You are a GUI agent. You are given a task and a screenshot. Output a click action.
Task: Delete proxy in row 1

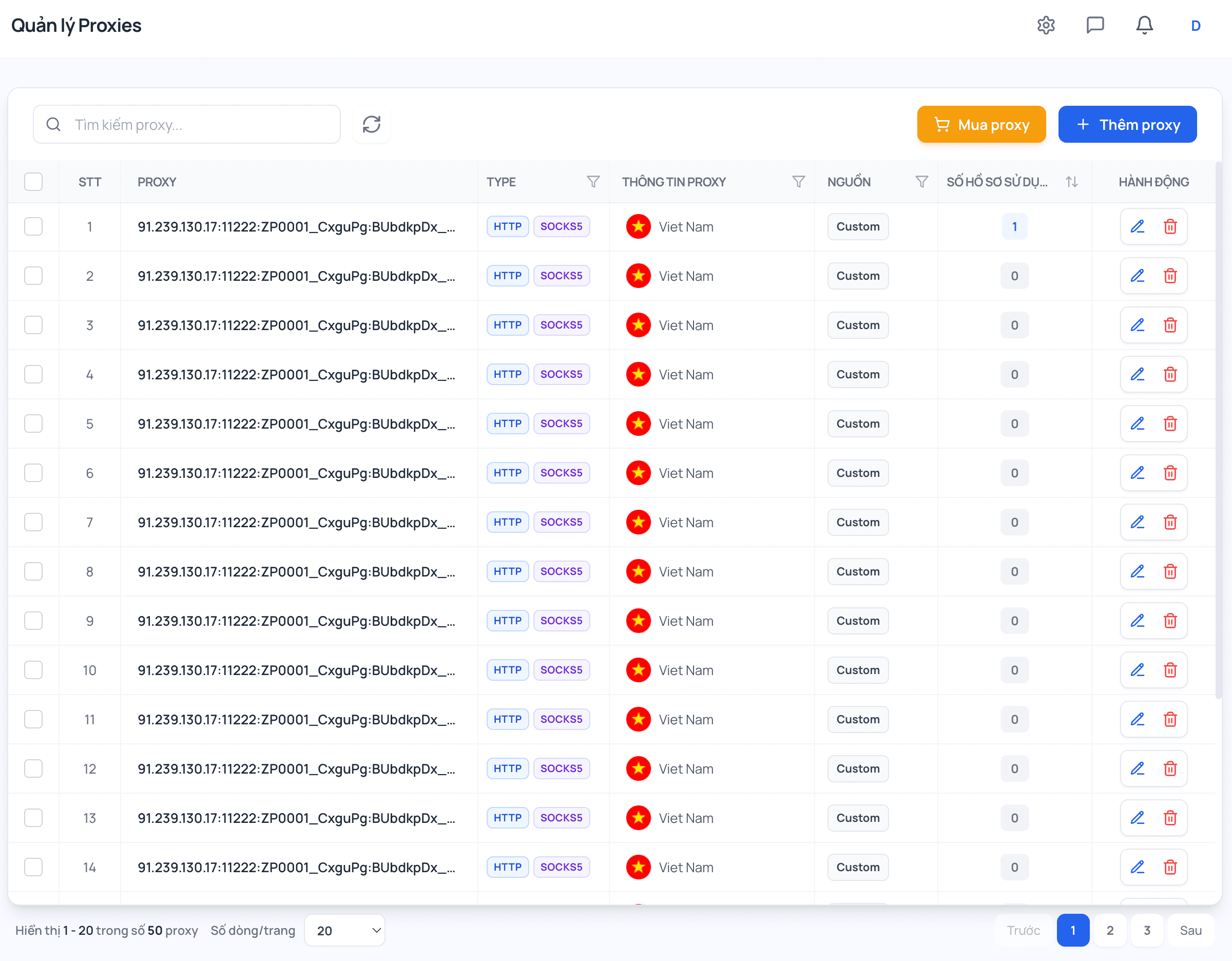coord(1170,227)
